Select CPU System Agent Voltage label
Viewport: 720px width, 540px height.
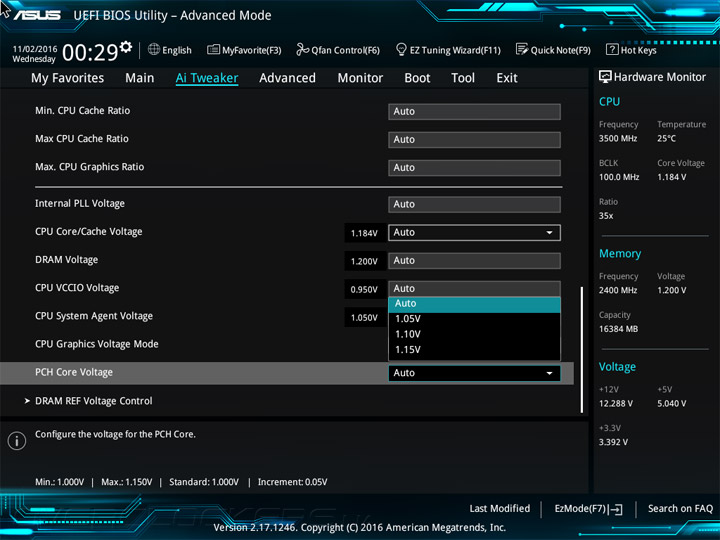[94, 316]
